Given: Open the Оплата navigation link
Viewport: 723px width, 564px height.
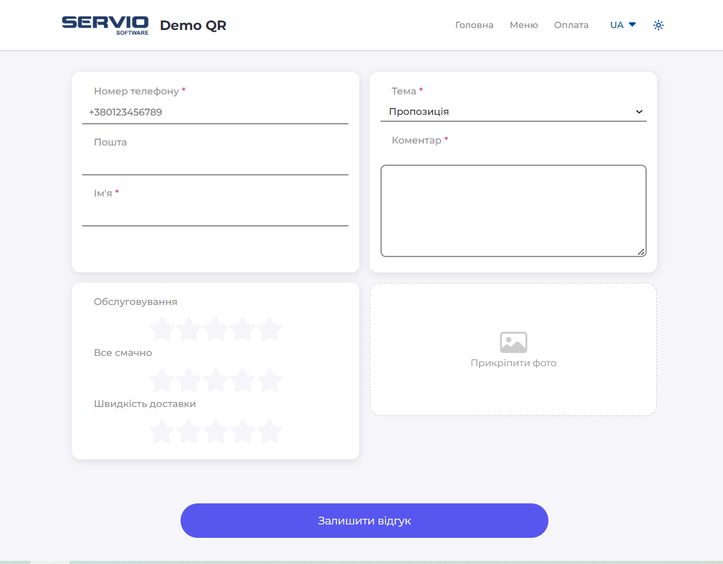Looking at the screenshot, I should pos(571,25).
